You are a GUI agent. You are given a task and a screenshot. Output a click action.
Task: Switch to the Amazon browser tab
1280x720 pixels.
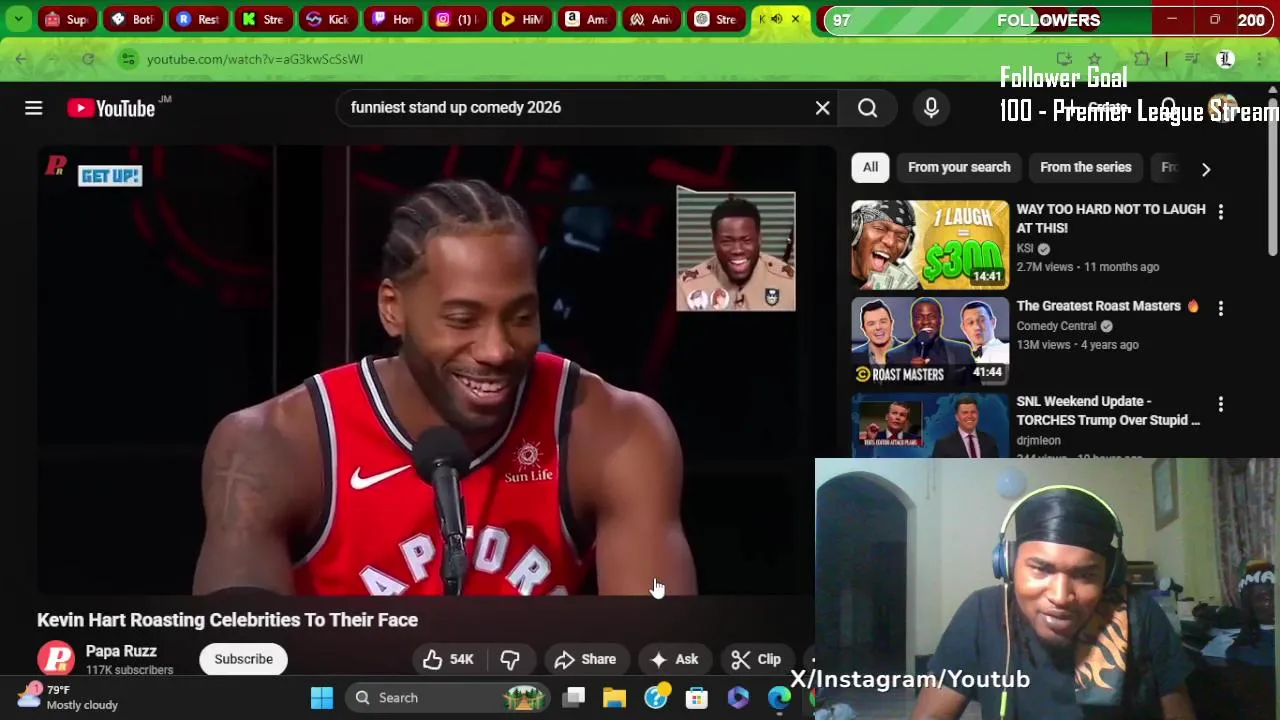pos(585,19)
